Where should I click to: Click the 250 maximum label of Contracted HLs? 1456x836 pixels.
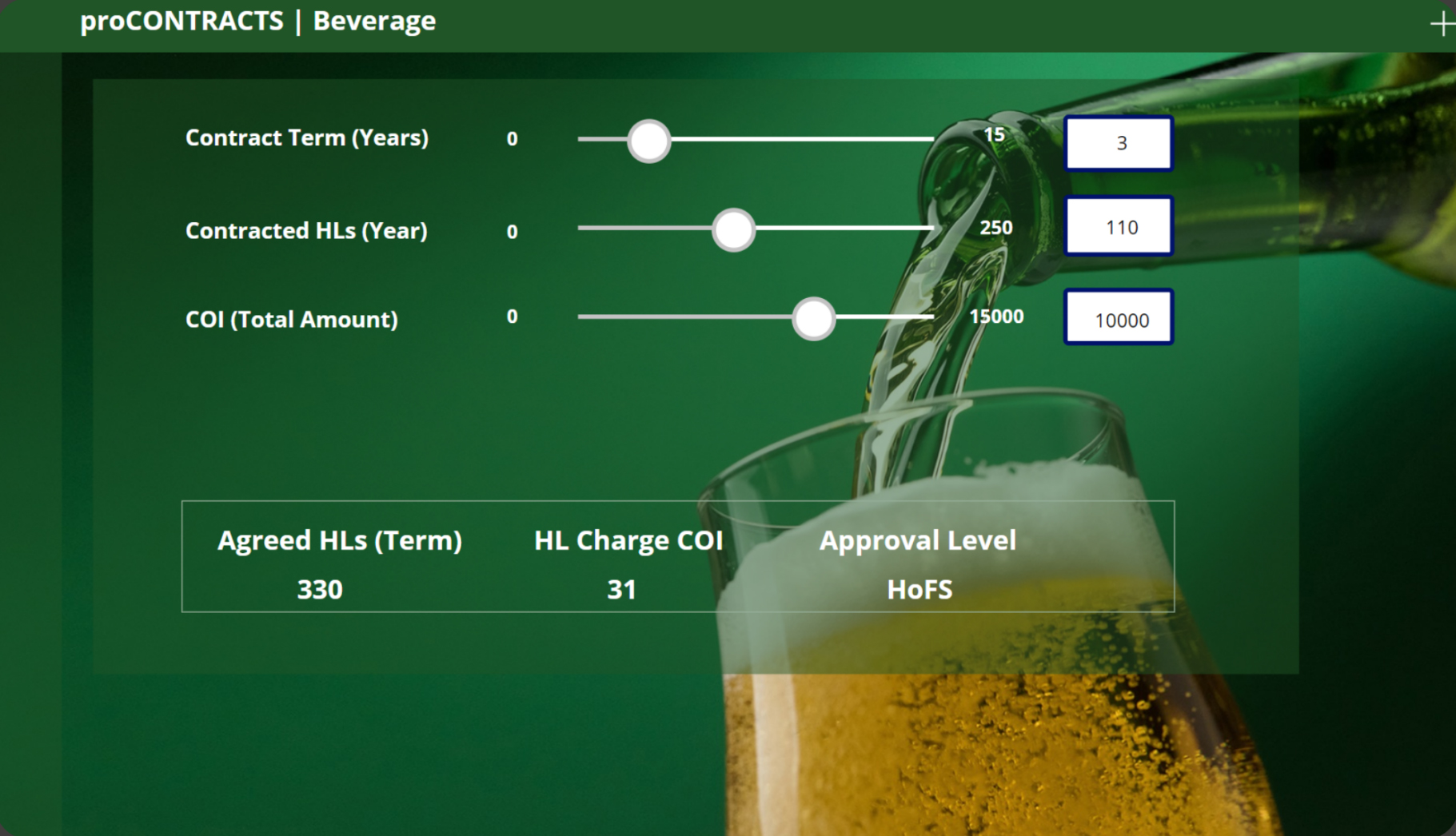[x=996, y=228]
